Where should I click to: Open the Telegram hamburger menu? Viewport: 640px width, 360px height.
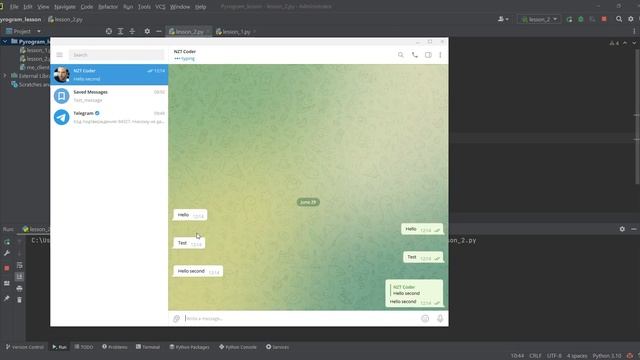(x=60, y=55)
